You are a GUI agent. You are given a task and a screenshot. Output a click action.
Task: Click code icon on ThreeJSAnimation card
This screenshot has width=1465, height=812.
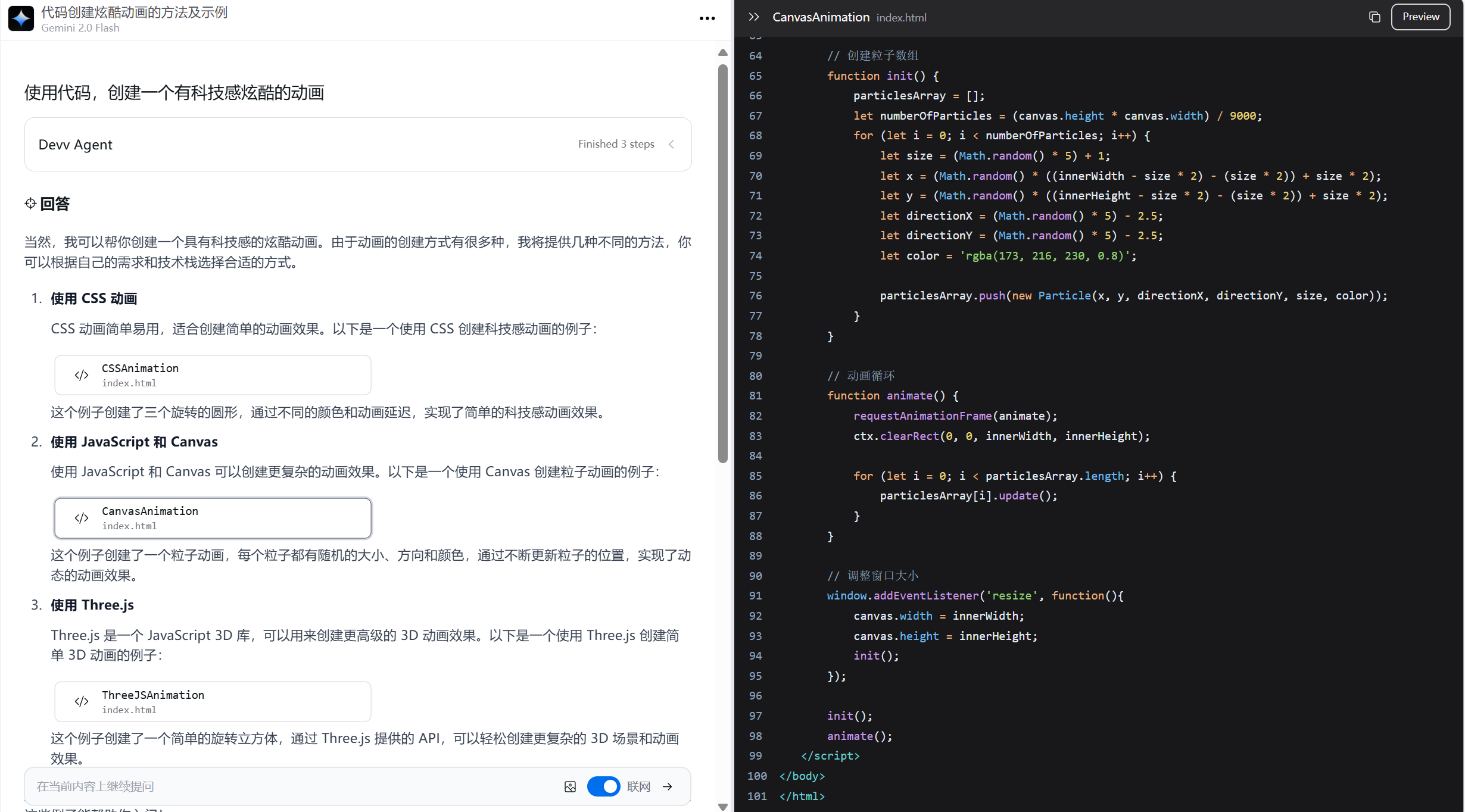tap(82, 701)
